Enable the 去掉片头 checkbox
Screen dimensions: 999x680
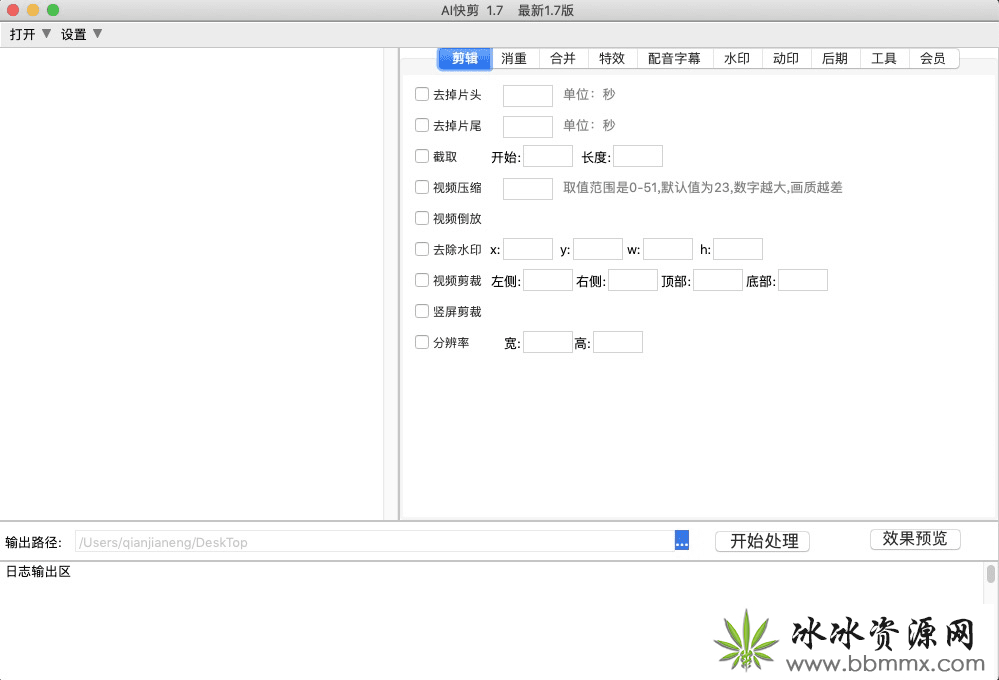pos(422,94)
